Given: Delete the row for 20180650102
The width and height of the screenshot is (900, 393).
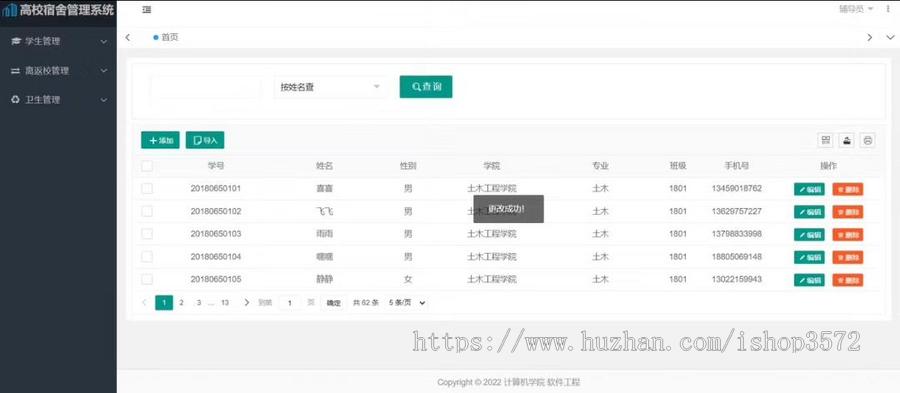Looking at the screenshot, I should (848, 212).
